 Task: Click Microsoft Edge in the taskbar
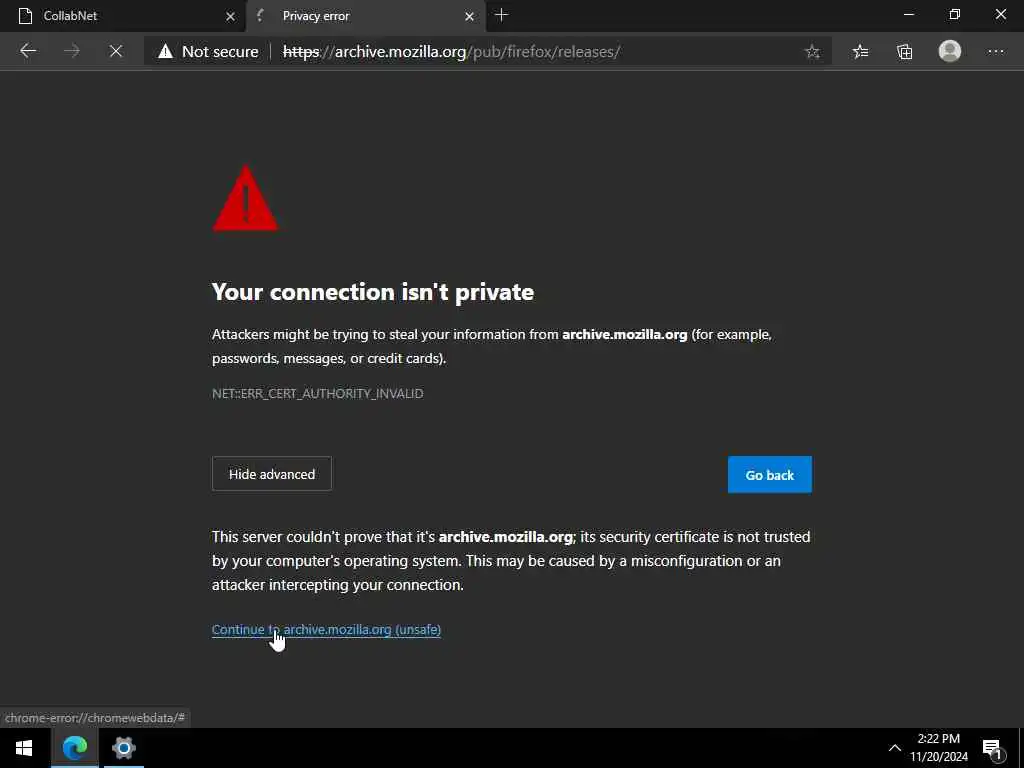coord(74,748)
